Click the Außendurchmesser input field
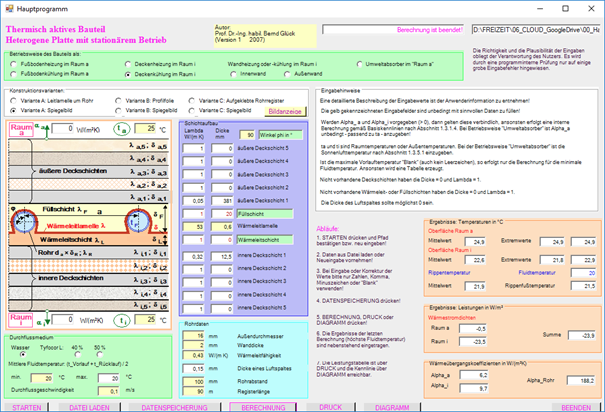Screen dimensions: 605x412 (193, 336)
